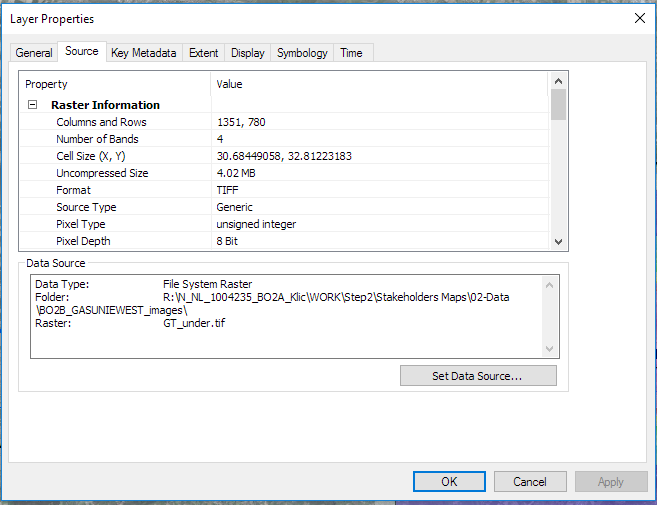Click the TIFF format value
Image resolution: width=657 pixels, height=505 pixels.
[x=228, y=190]
